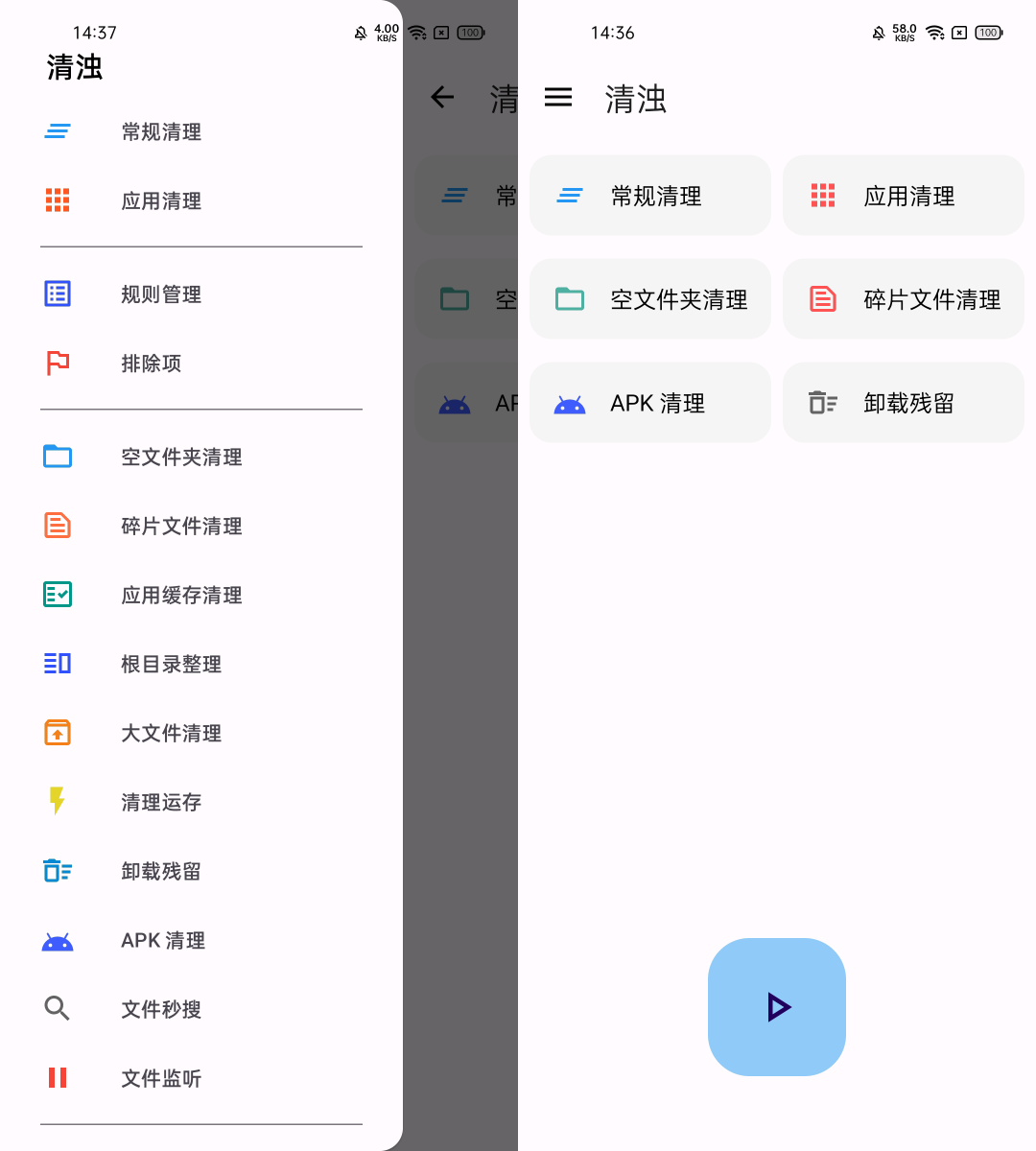Screen dimensions: 1036x1151
Task: Tap the back arrow on the middle screen
Action: pyautogui.click(x=442, y=97)
